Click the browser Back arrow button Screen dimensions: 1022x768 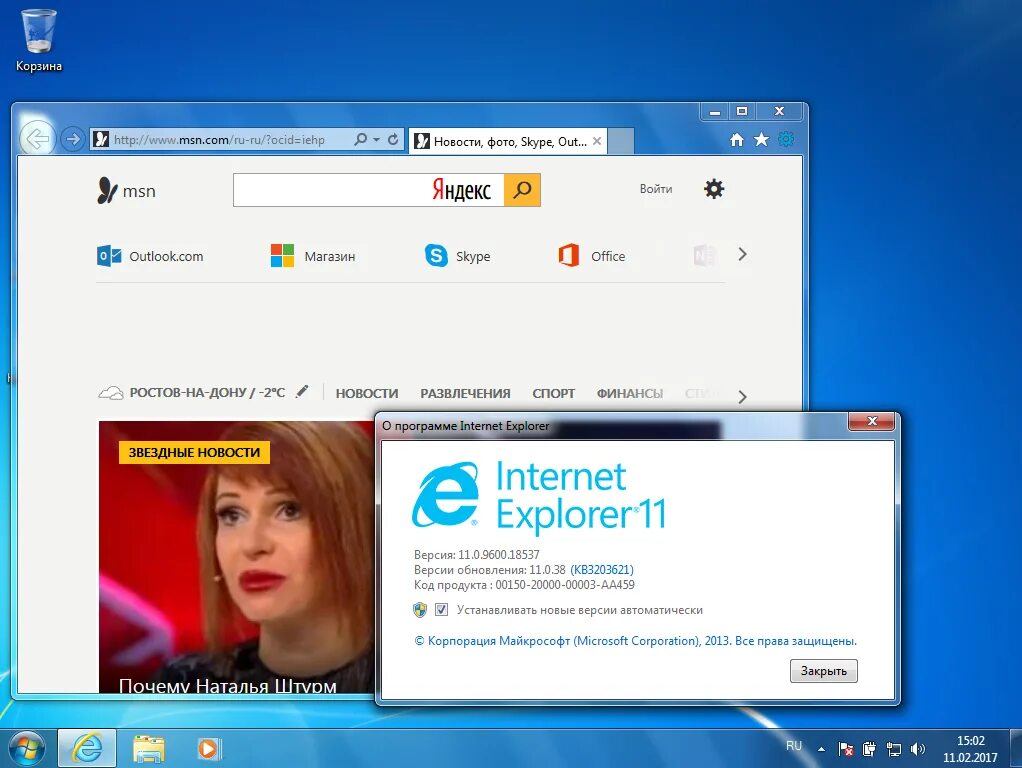click(36, 139)
